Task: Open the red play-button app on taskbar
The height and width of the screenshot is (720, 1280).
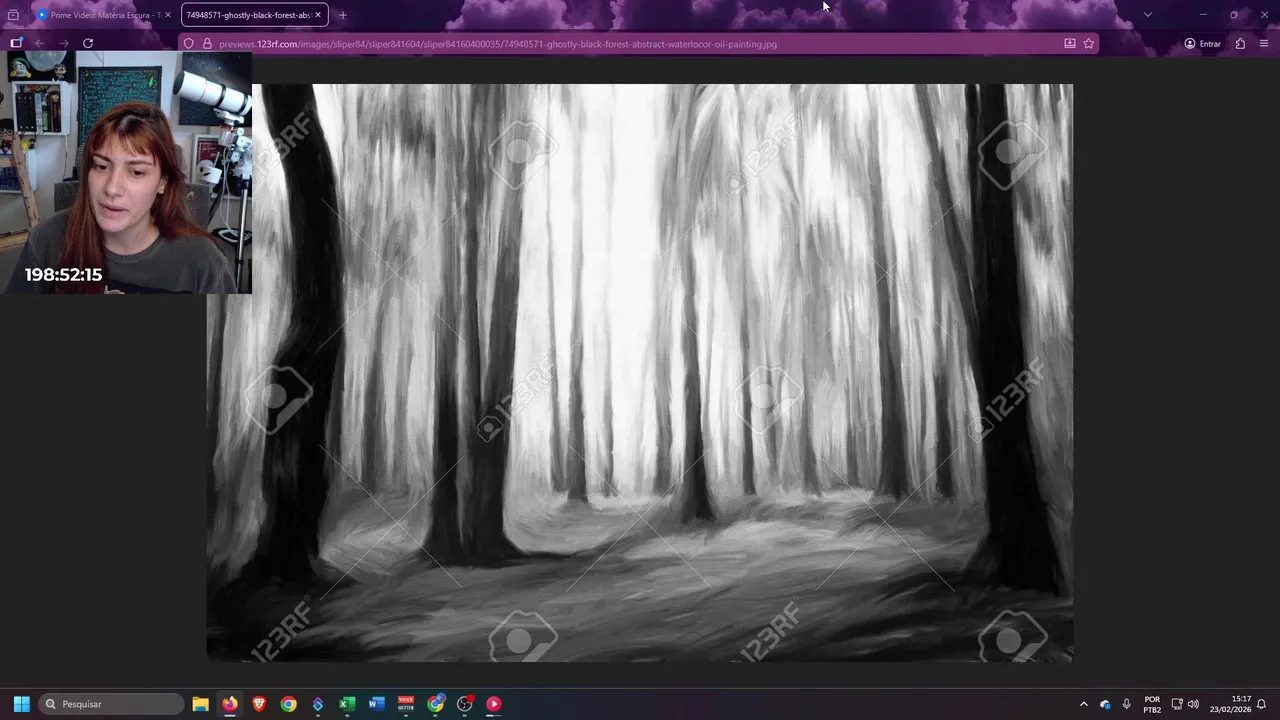Action: click(494, 704)
